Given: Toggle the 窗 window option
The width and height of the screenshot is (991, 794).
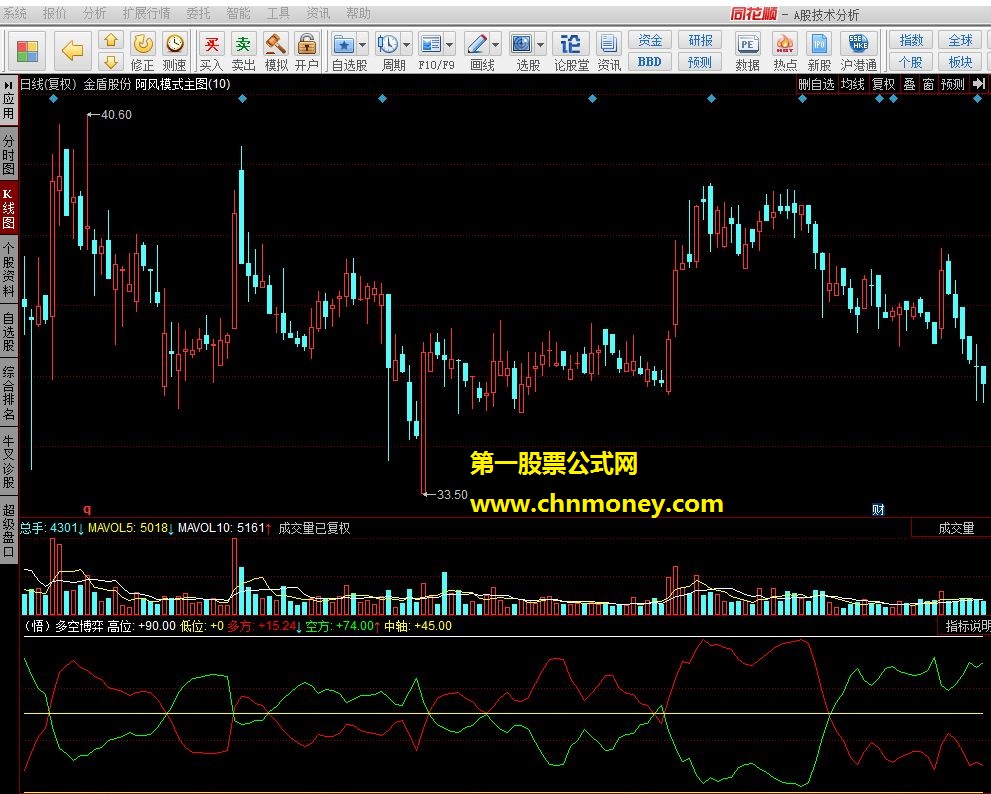Looking at the screenshot, I should 928,84.
